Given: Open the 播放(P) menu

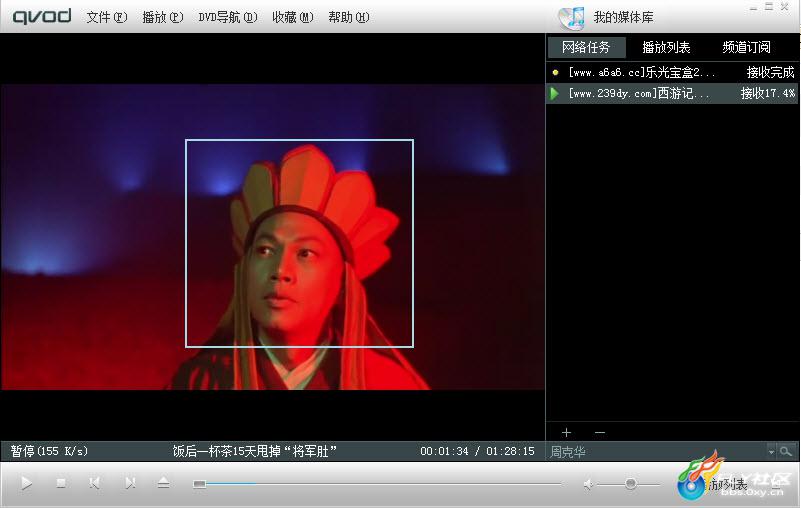Looking at the screenshot, I should point(162,17).
